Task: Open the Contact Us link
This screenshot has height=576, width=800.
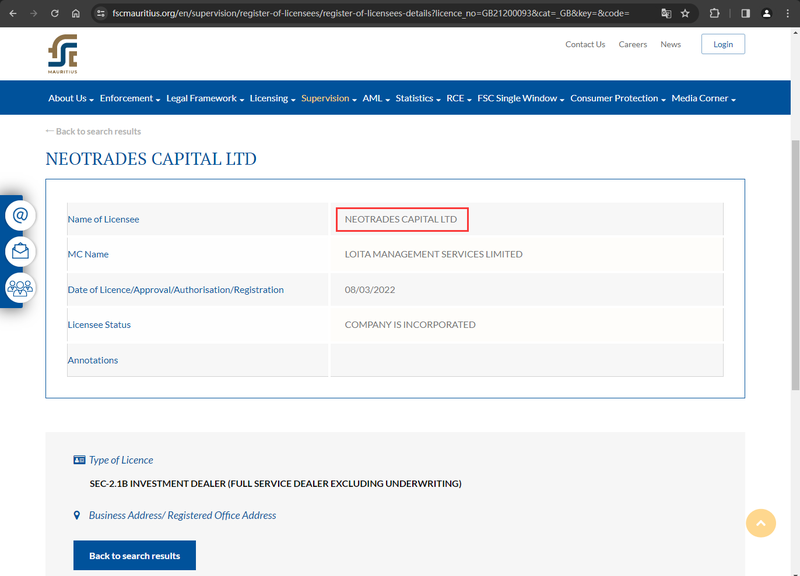Action: point(585,44)
